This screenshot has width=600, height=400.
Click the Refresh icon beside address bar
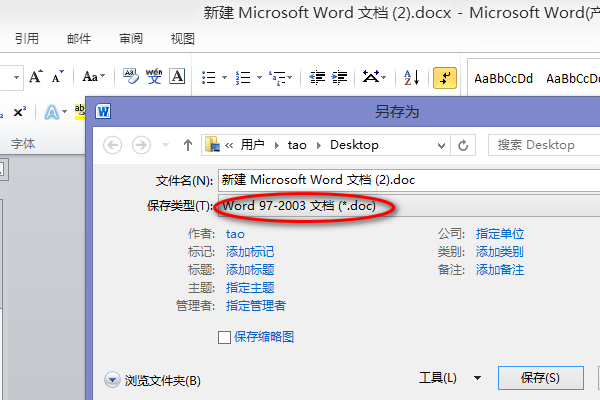click(463, 145)
